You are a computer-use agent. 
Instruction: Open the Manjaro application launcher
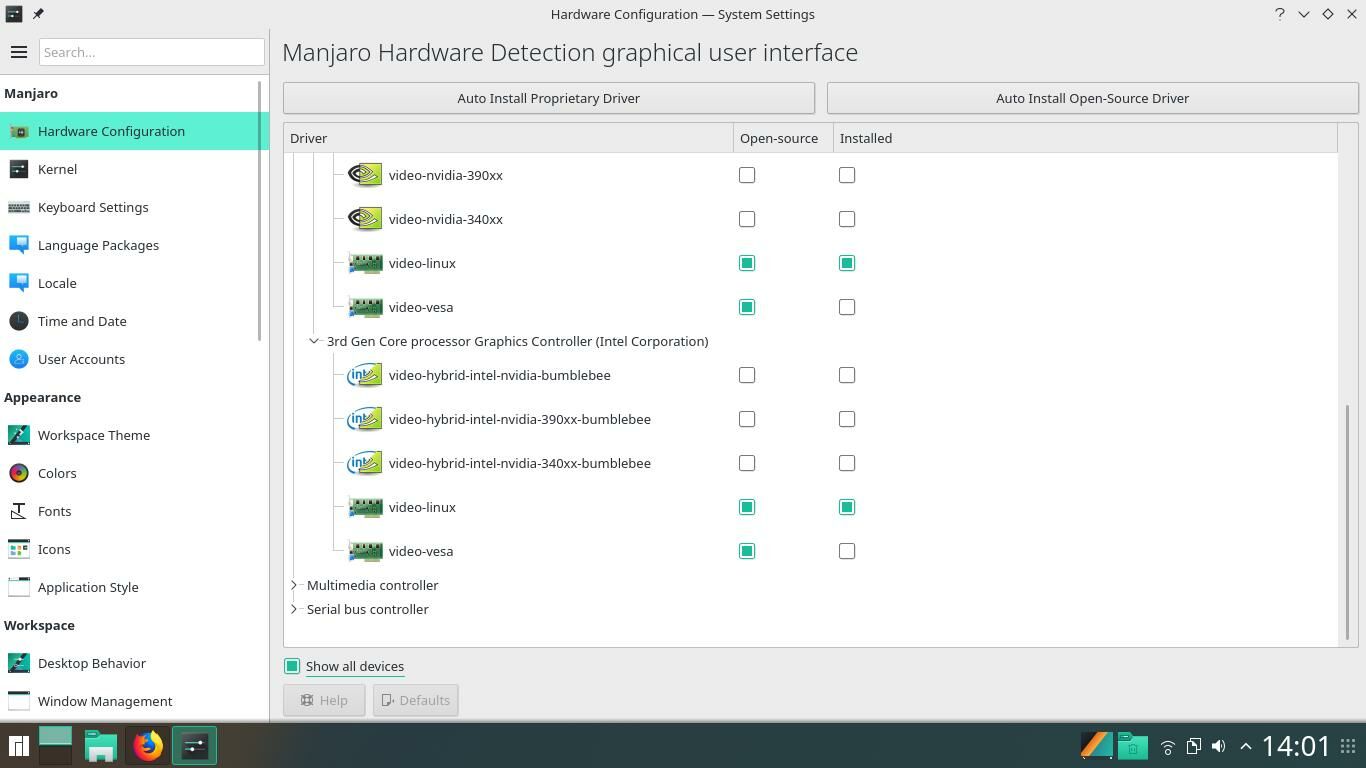tap(18, 746)
